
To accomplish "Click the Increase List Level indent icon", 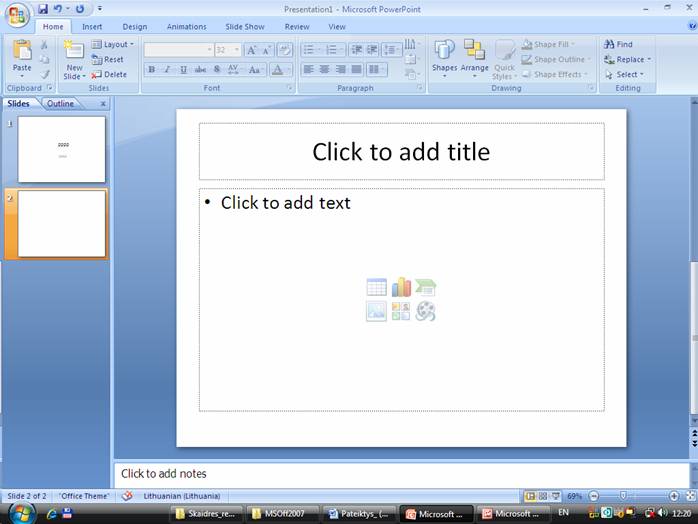I will 372,49.
